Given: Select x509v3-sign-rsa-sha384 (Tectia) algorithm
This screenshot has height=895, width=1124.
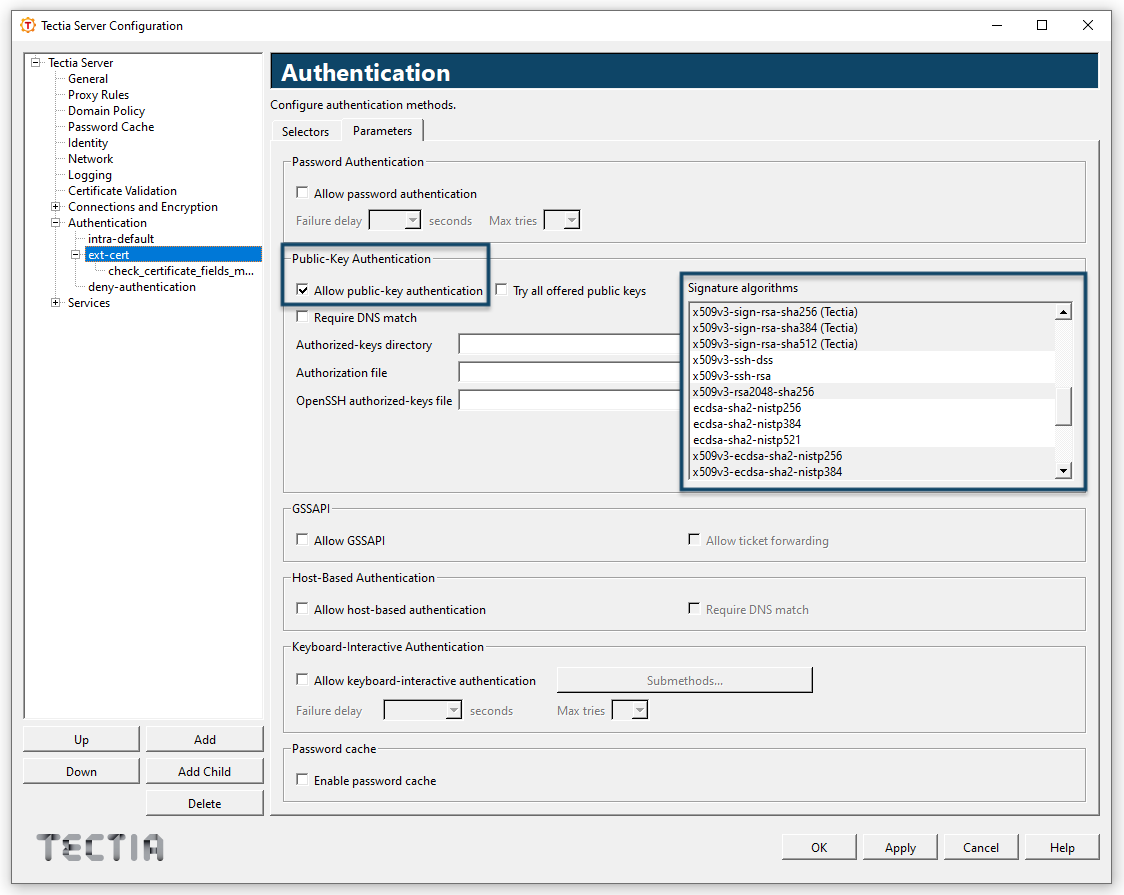Looking at the screenshot, I should [x=872, y=327].
